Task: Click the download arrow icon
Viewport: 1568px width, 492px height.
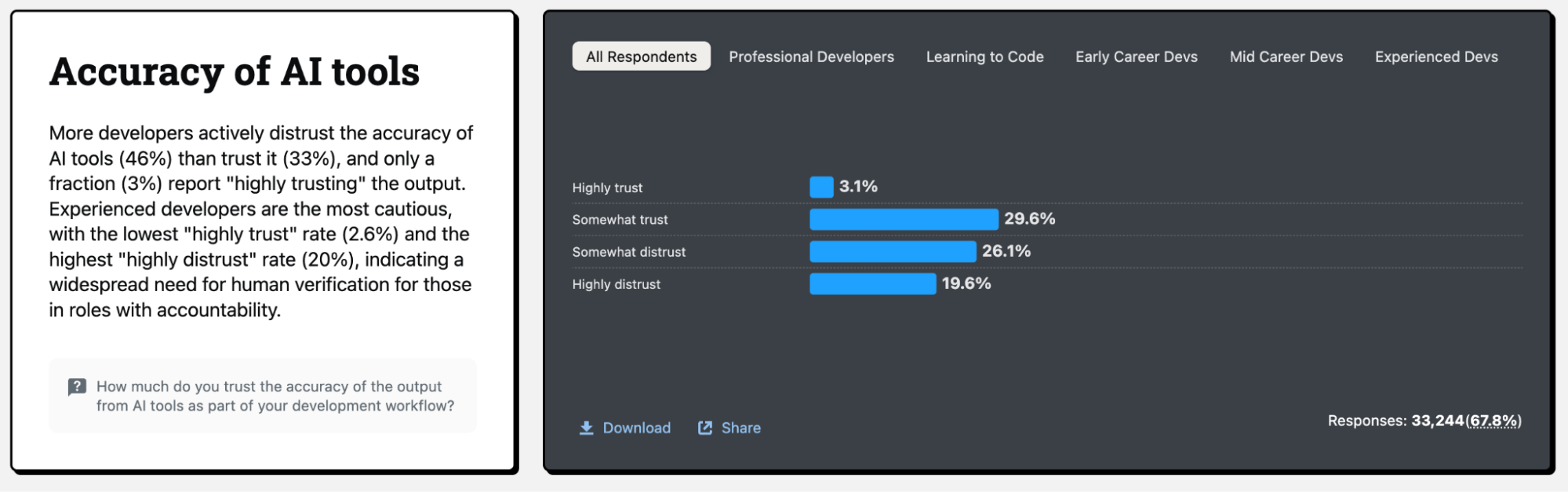Action: tap(586, 428)
